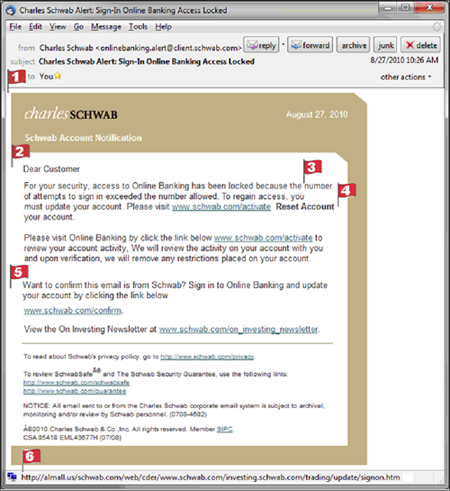Open the on_investing_newsletter link
Screen dimensions: 450x491
pos(238,329)
